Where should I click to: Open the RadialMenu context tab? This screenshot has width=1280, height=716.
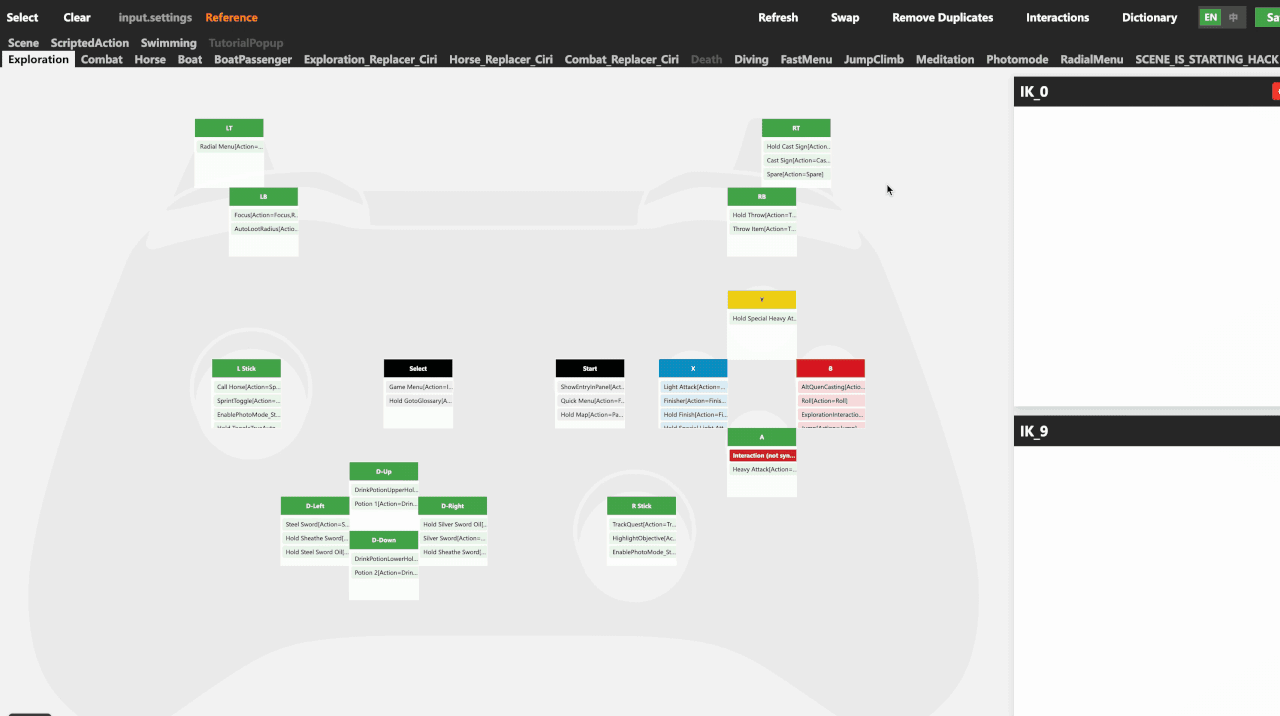coord(1092,59)
